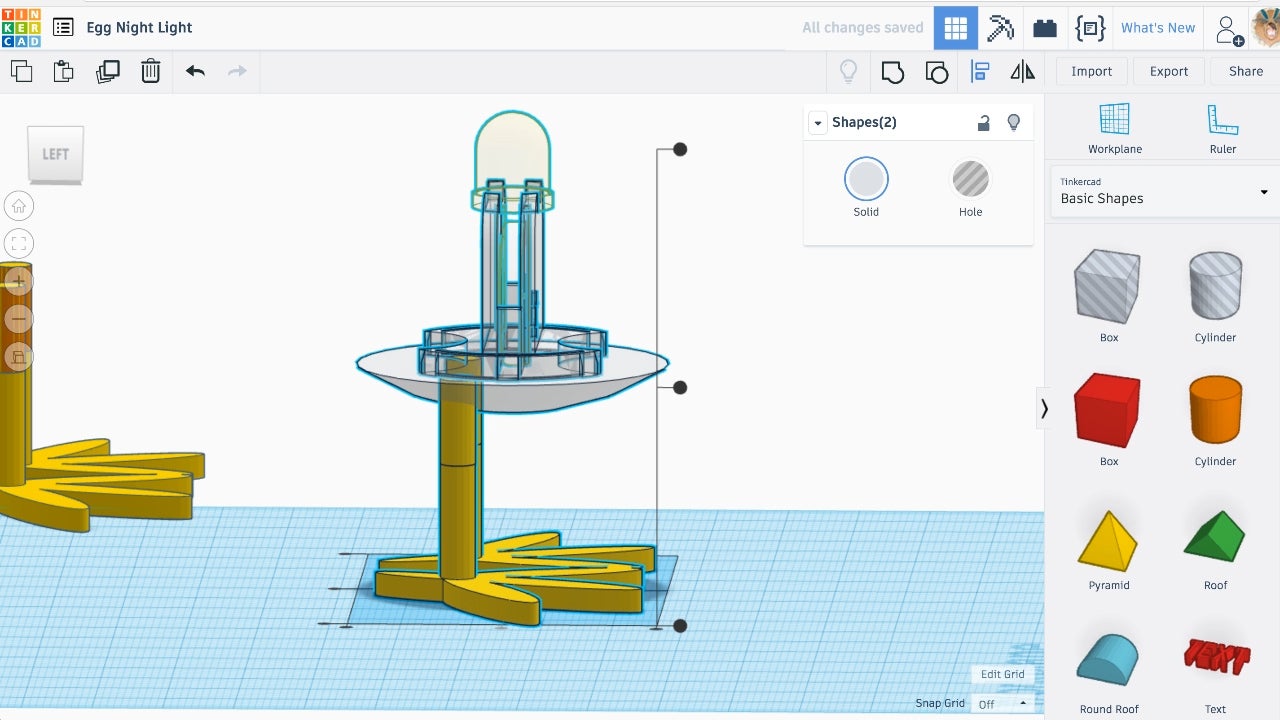Screen dimensions: 1280x720
Task: Click the Paste clipboard icon
Action: pos(64,71)
